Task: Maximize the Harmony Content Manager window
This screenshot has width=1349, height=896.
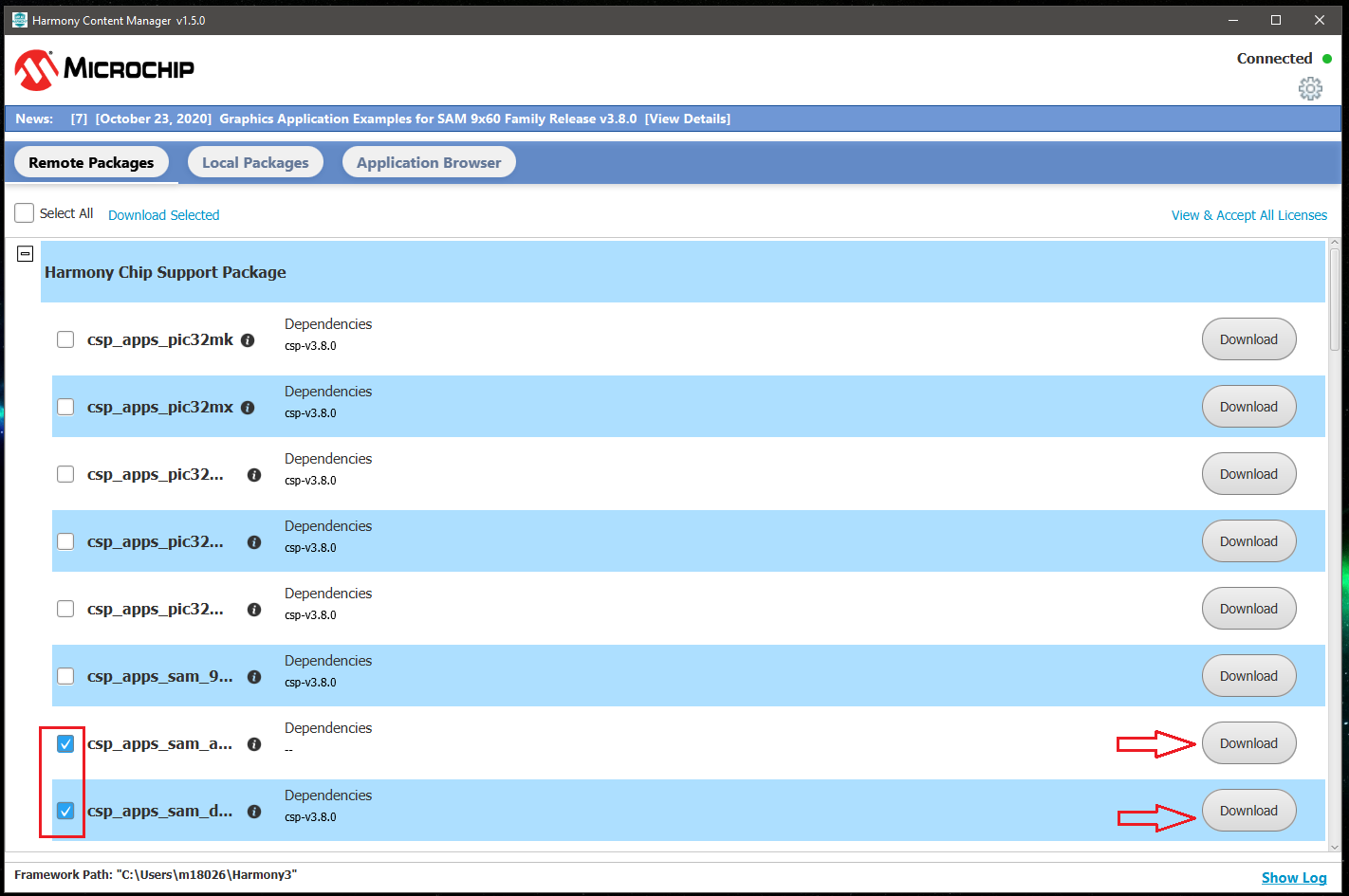Action: tap(1276, 20)
